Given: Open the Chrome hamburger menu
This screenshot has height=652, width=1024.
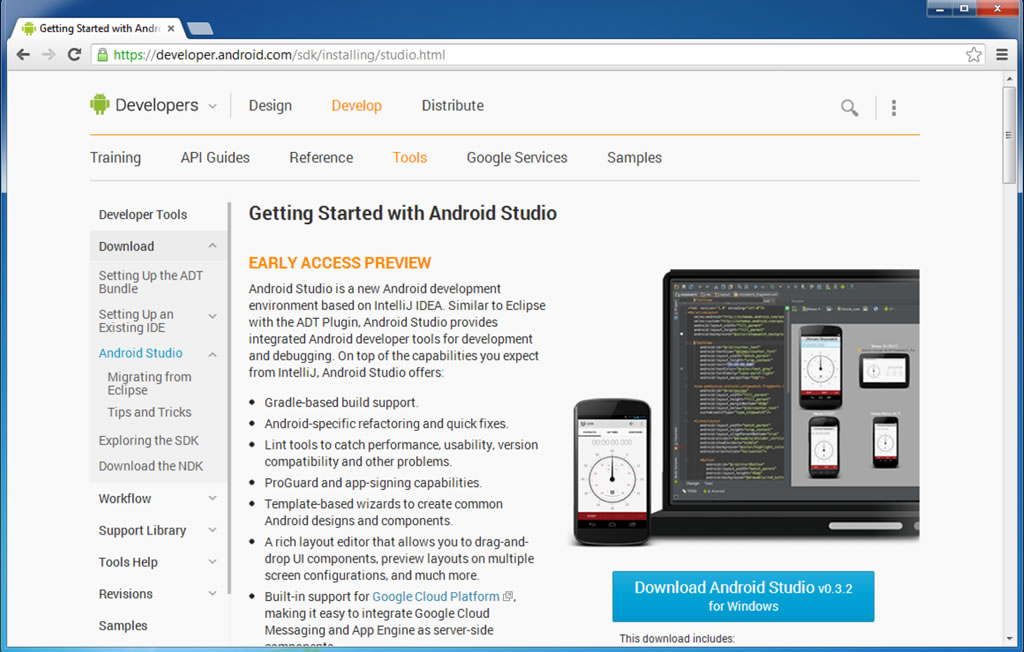Looking at the screenshot, I should pyautogui.click(x=1002, y=55).
